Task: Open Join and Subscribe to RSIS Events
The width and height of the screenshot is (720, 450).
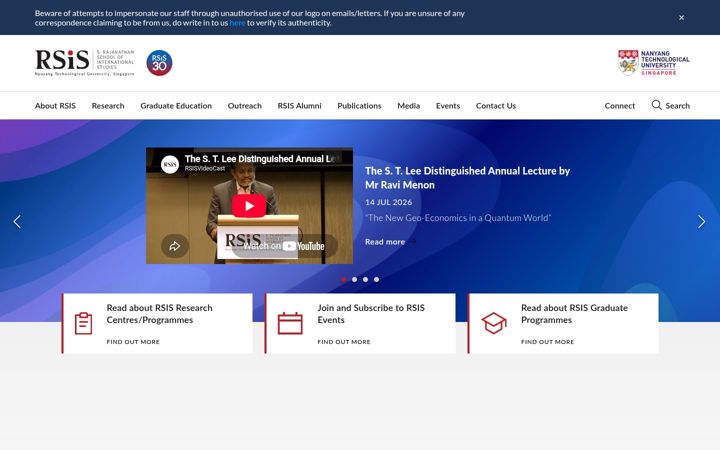Action: [371, 314]
